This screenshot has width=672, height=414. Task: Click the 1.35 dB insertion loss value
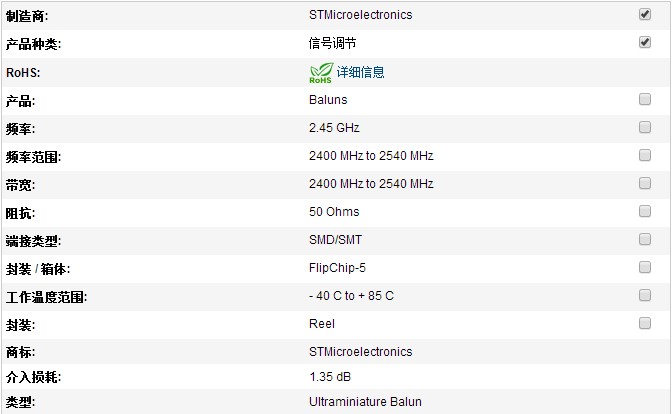(x=330, y=377)
